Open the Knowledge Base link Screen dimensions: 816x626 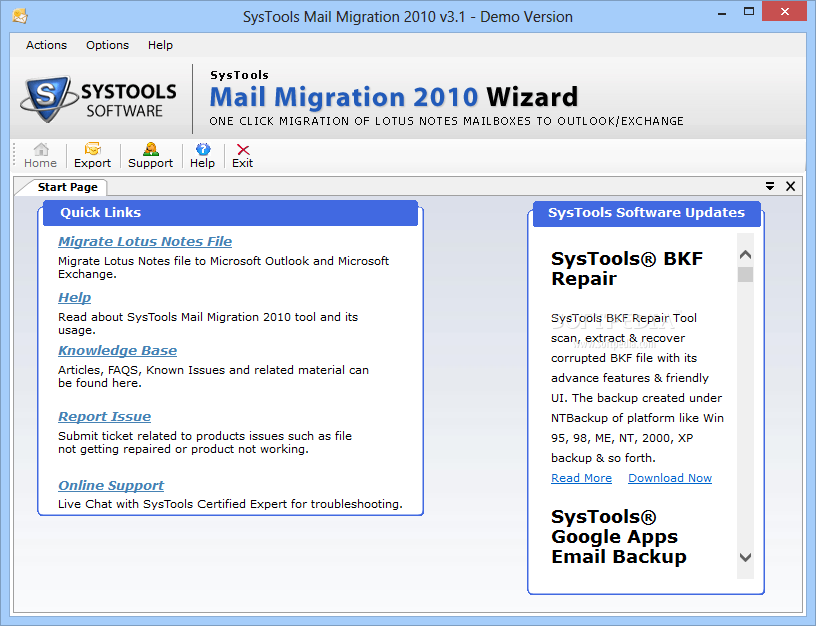pos(117,351)
